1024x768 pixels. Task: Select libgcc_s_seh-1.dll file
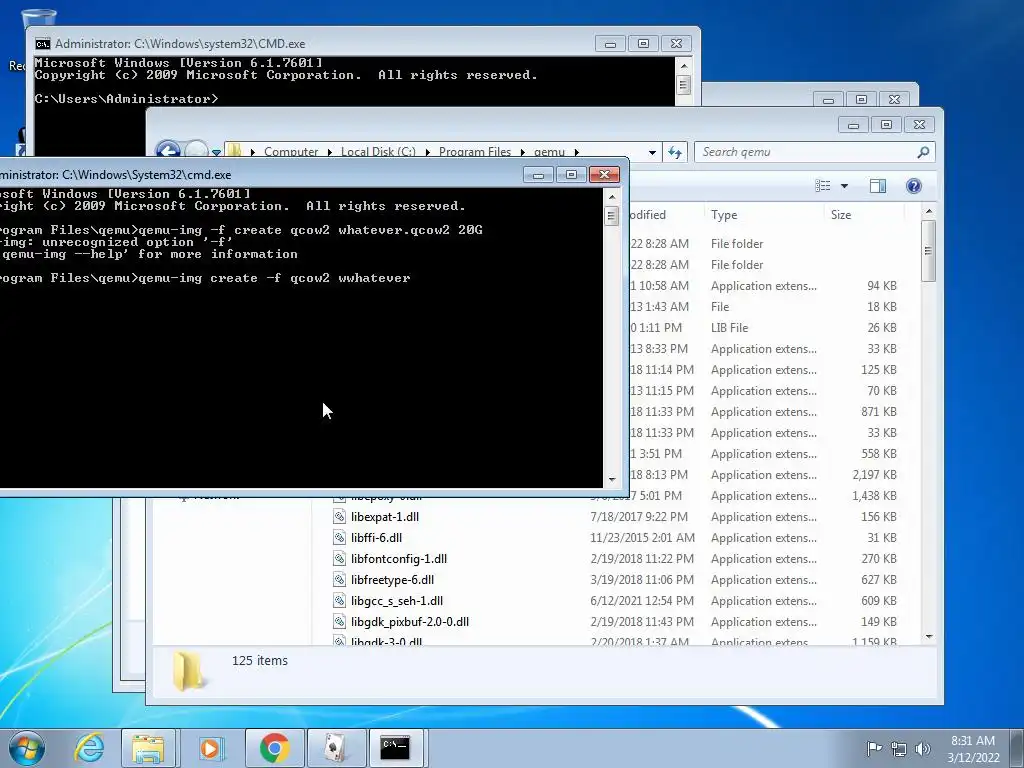click(x=396, y=601)
